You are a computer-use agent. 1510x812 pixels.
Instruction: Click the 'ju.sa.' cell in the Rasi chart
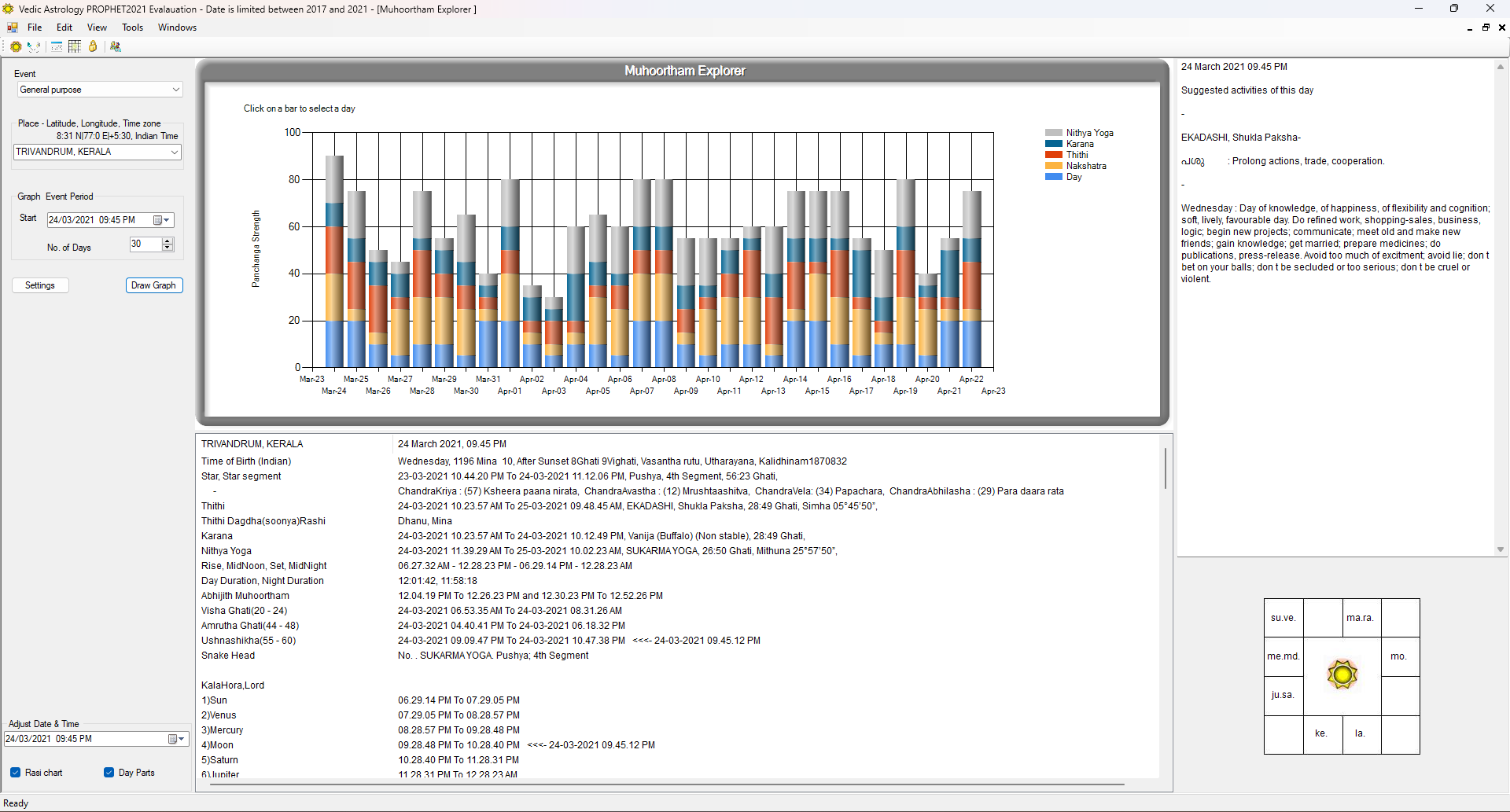(x=1283, y=695)
